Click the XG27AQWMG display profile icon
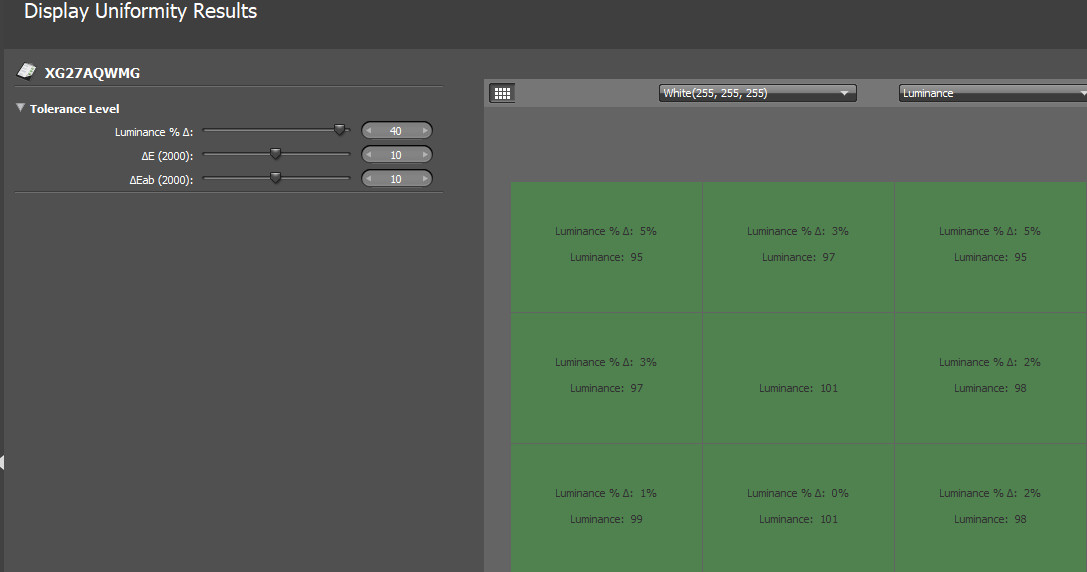Viewport: 1087px width, 572px height. pos(27,72)
